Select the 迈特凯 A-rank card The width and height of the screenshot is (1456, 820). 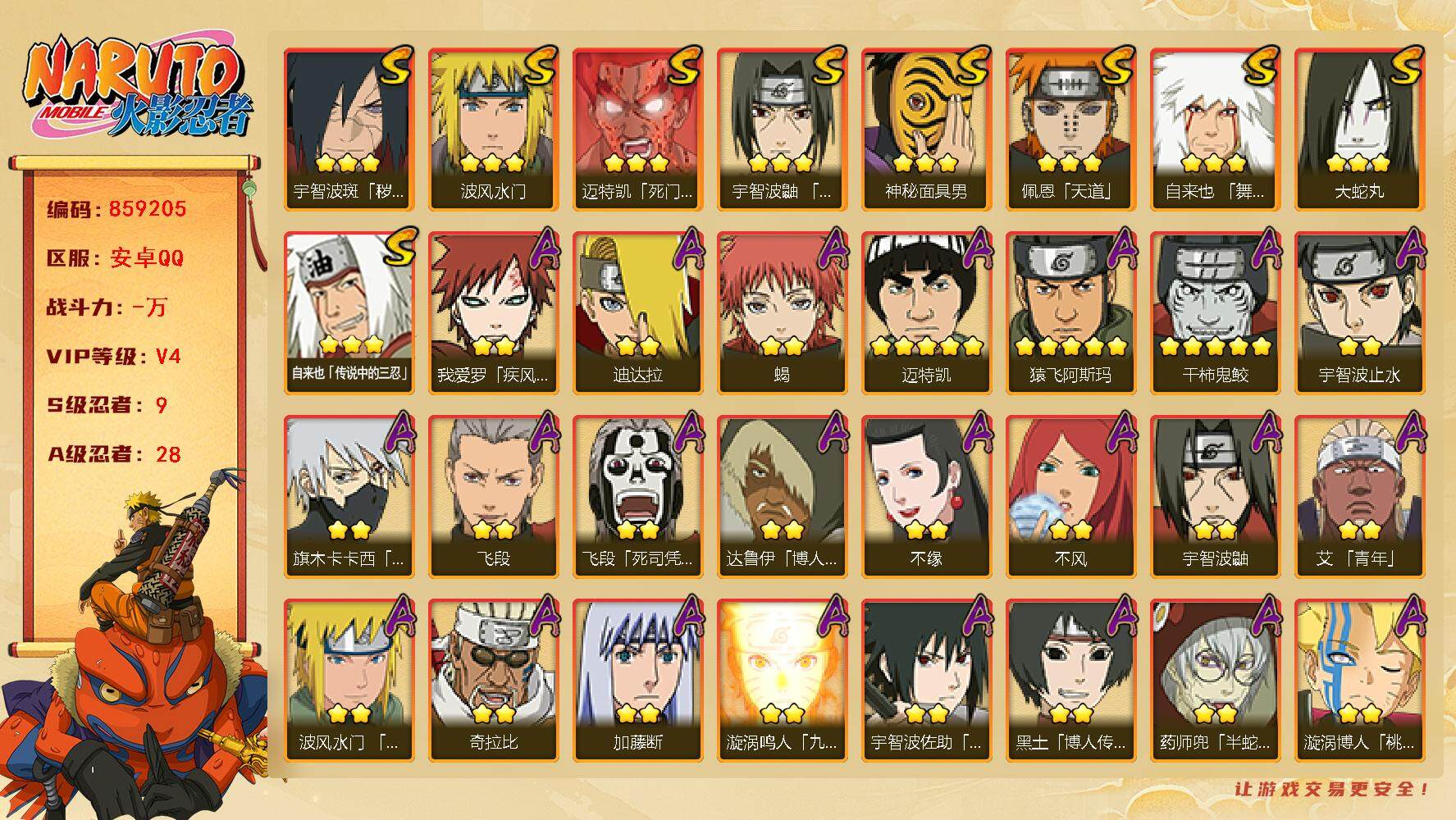click(926, 313)
